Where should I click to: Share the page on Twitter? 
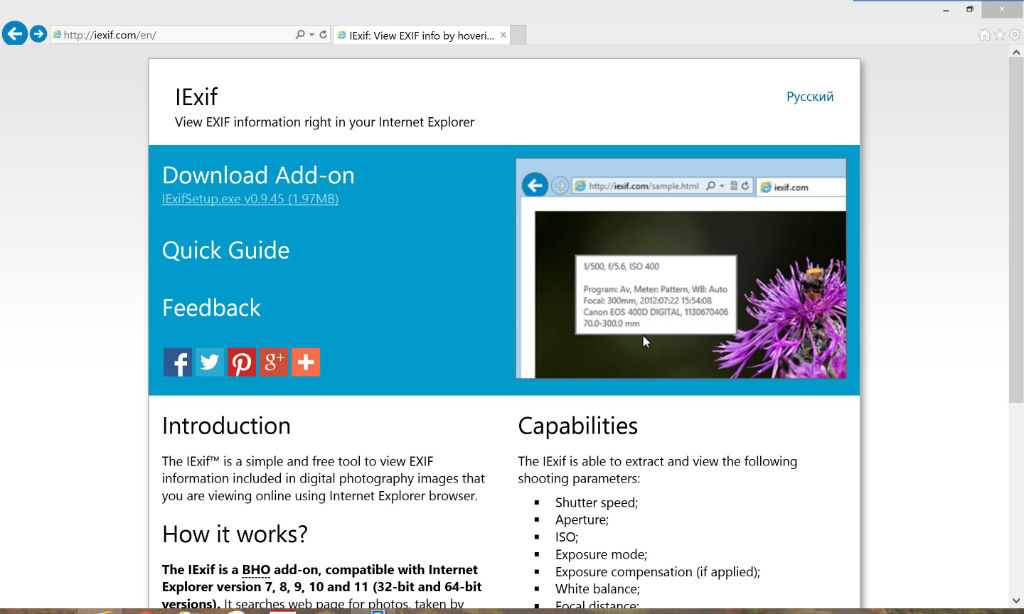point(209,362)
